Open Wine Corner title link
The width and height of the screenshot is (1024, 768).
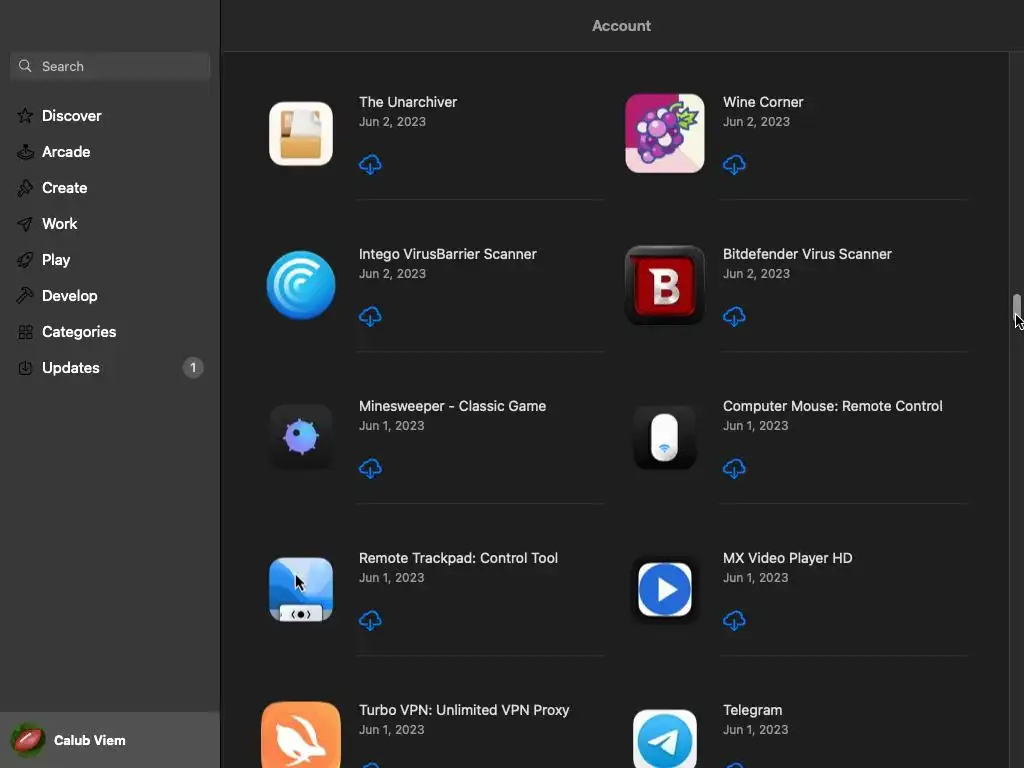point(763,102)
